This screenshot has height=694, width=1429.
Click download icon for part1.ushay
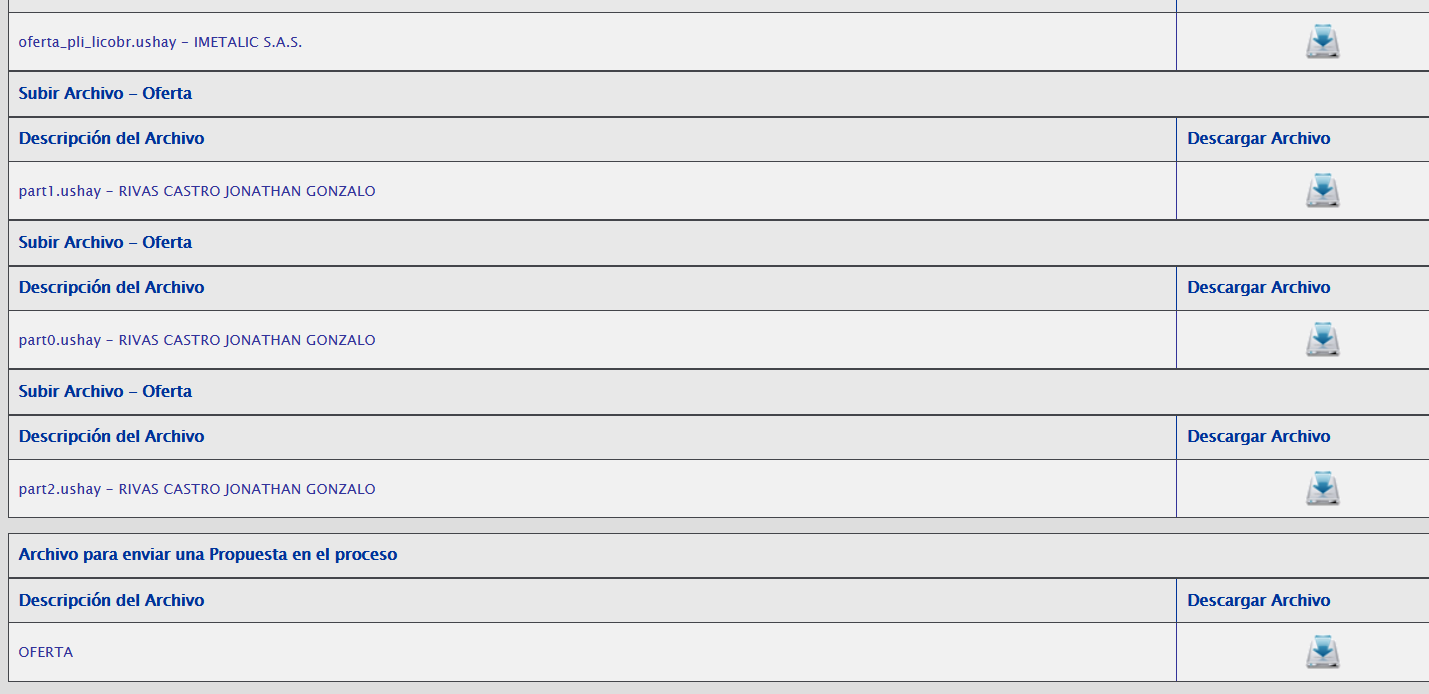[1322, 190]
